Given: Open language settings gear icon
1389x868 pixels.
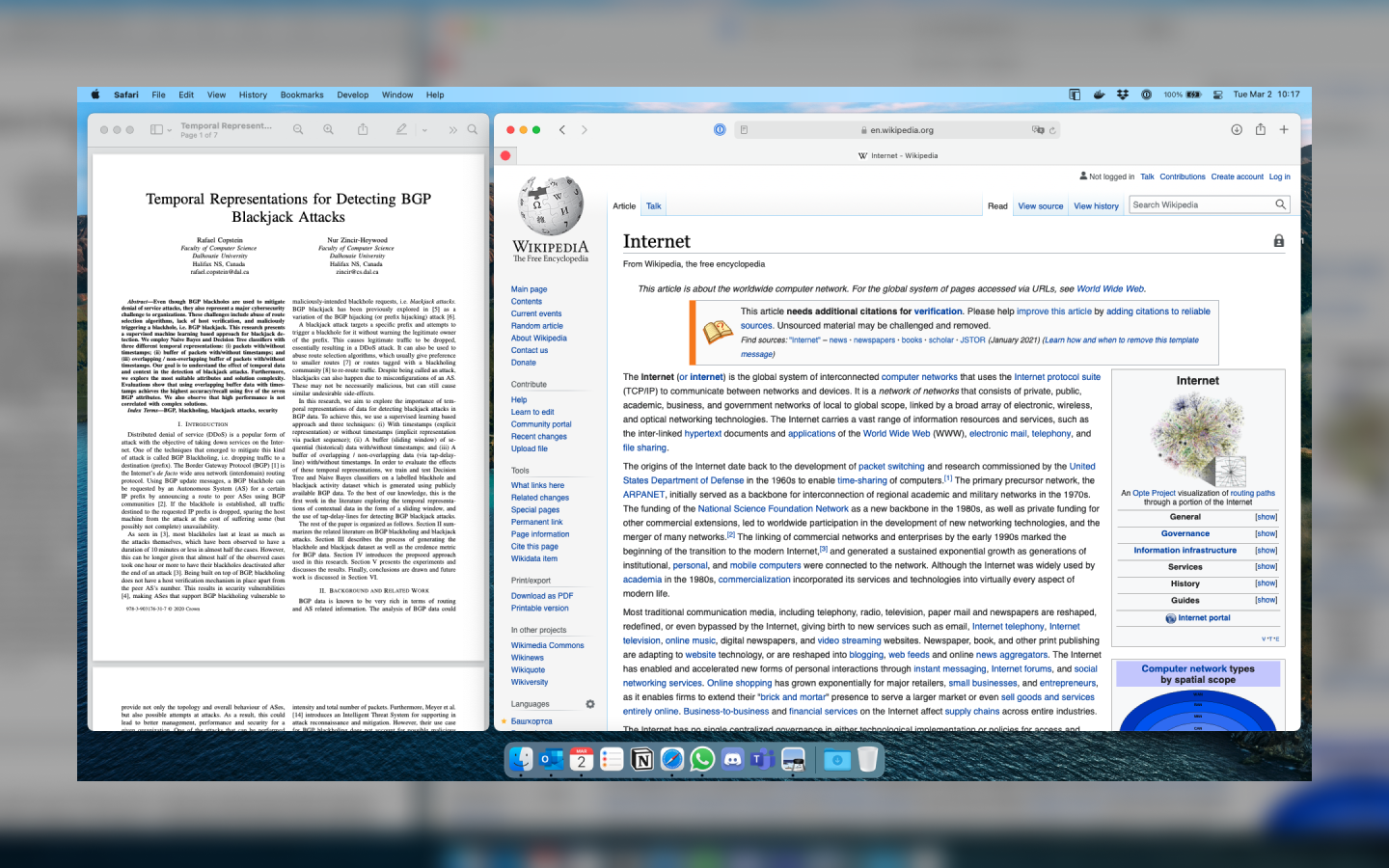Looking at the screenshot, I should (590, 704).
